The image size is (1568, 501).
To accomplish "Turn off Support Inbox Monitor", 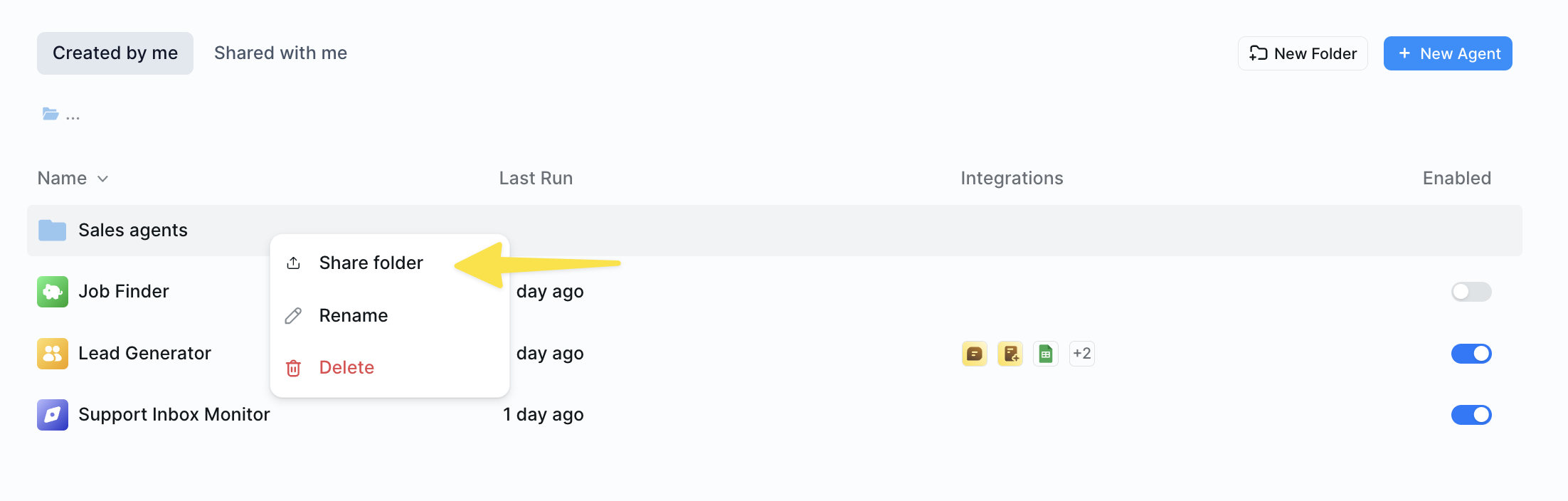I will coord(1471,415).
